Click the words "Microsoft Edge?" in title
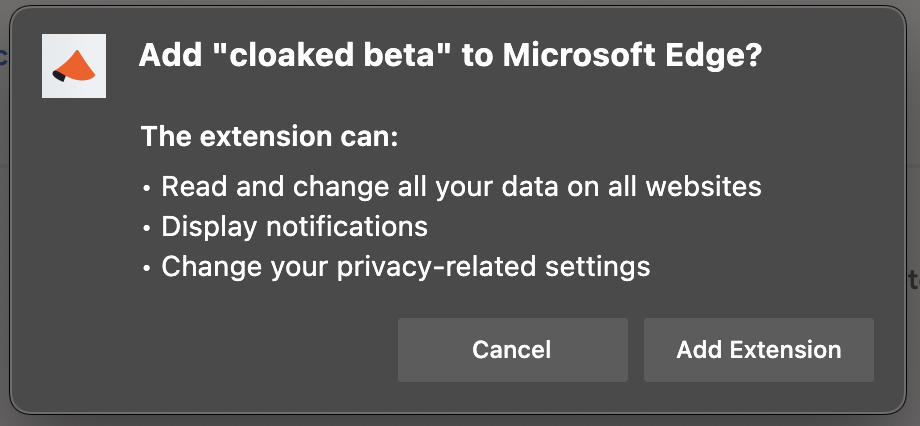 click(632, 56)
